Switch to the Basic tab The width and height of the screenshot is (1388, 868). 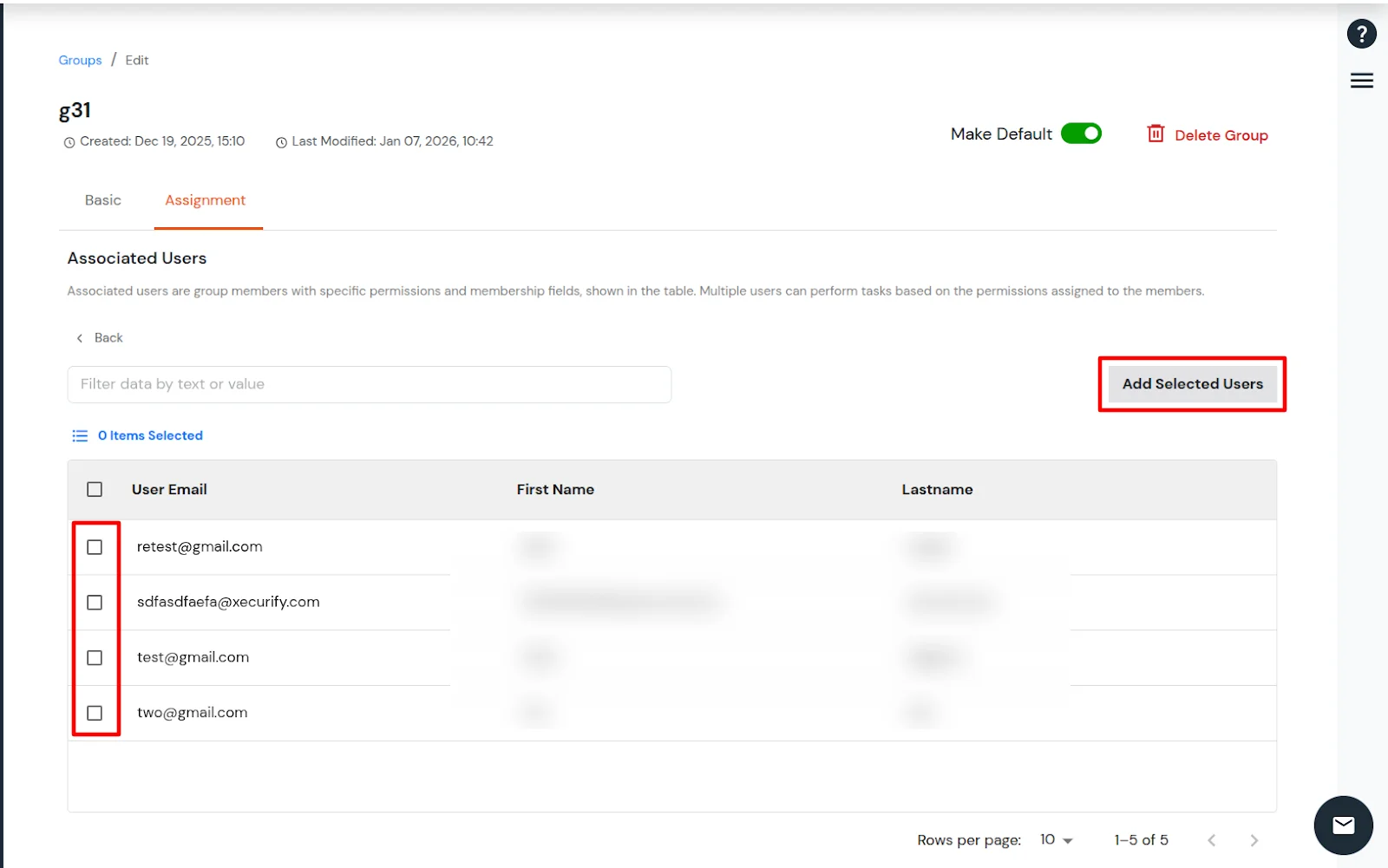[102, 200]
